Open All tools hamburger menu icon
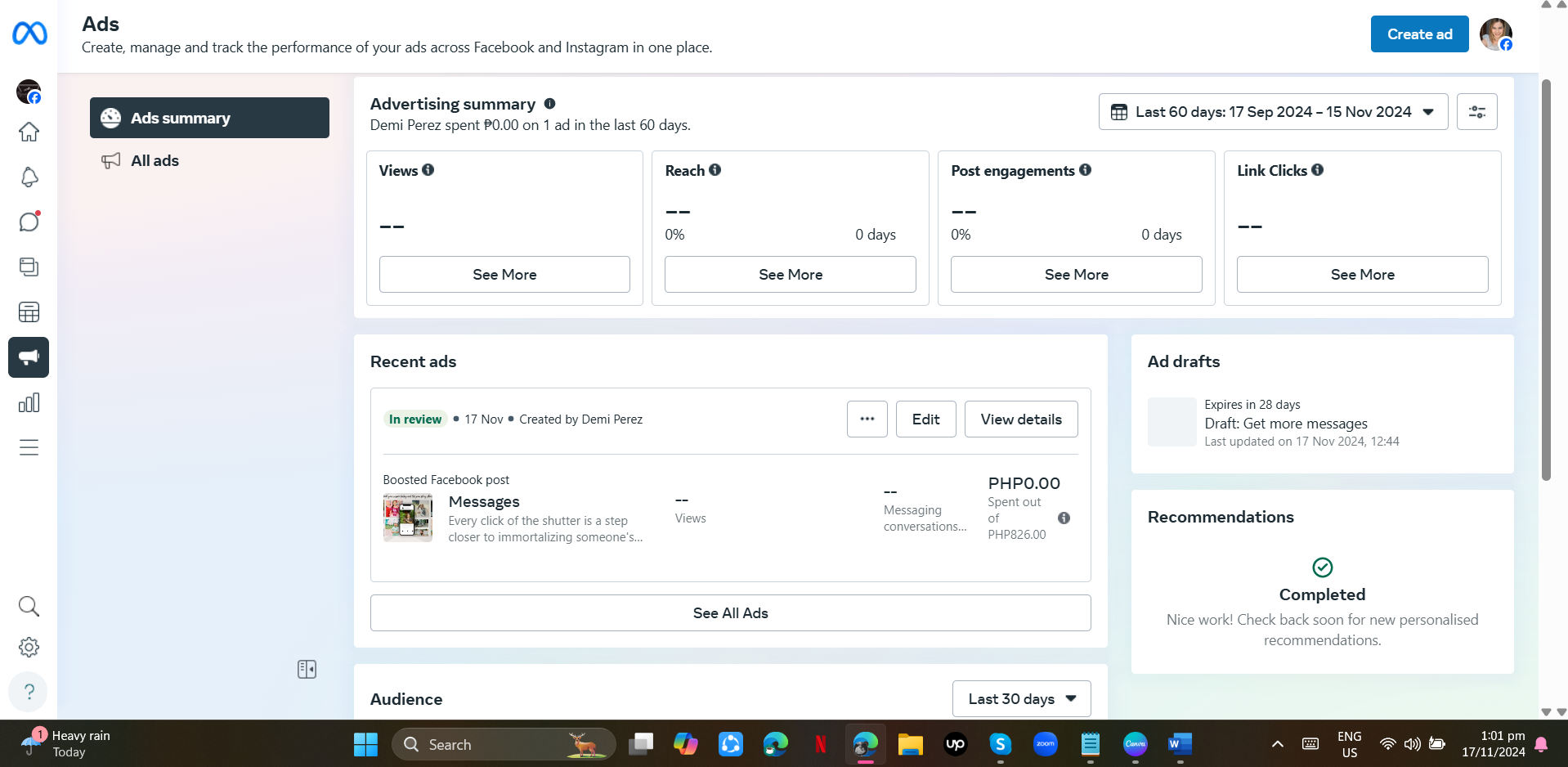Screen dimensions: 1568x767 click(x=29, y=447)
